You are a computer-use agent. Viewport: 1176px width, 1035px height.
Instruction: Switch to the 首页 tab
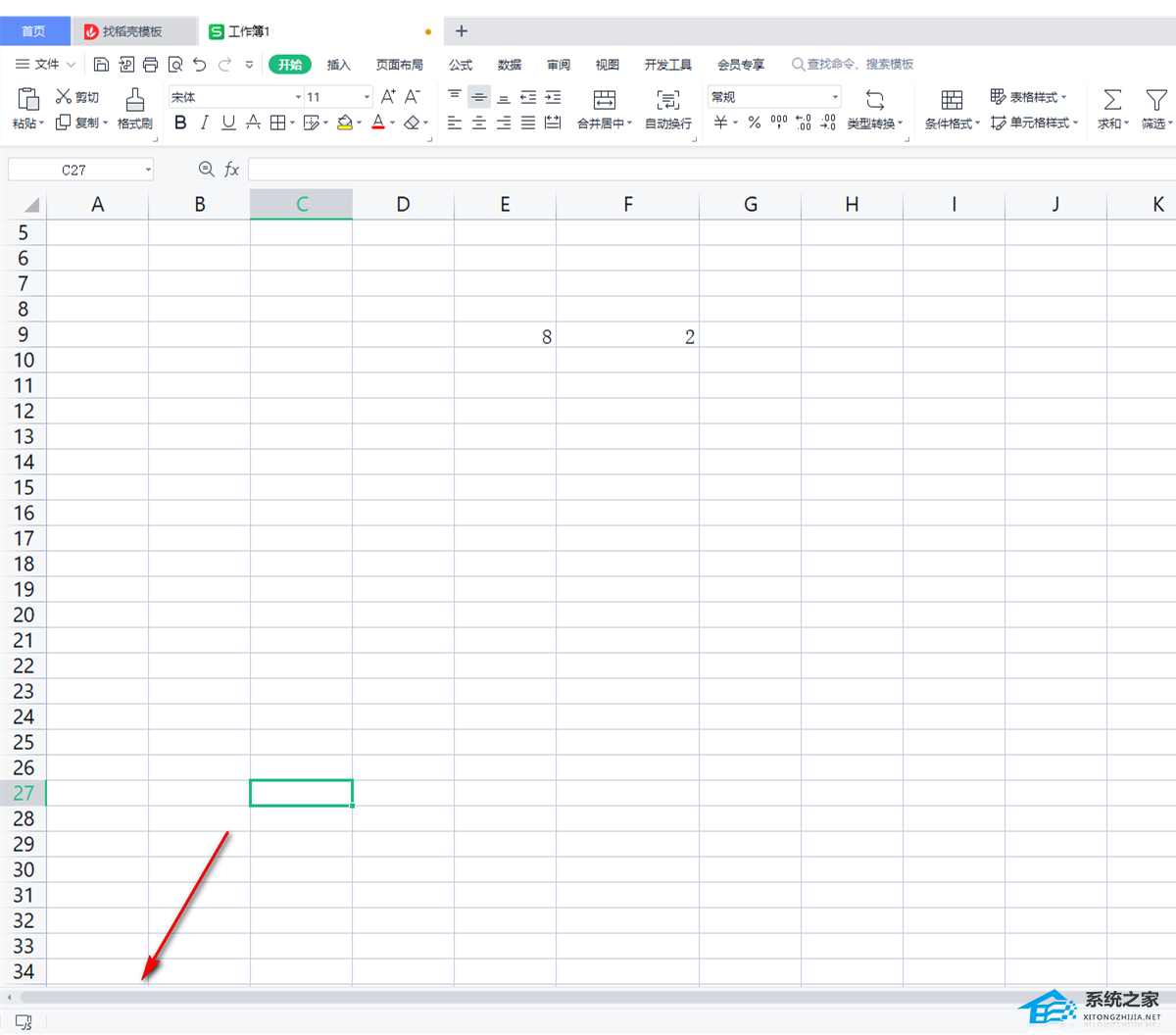pos(34,31)
